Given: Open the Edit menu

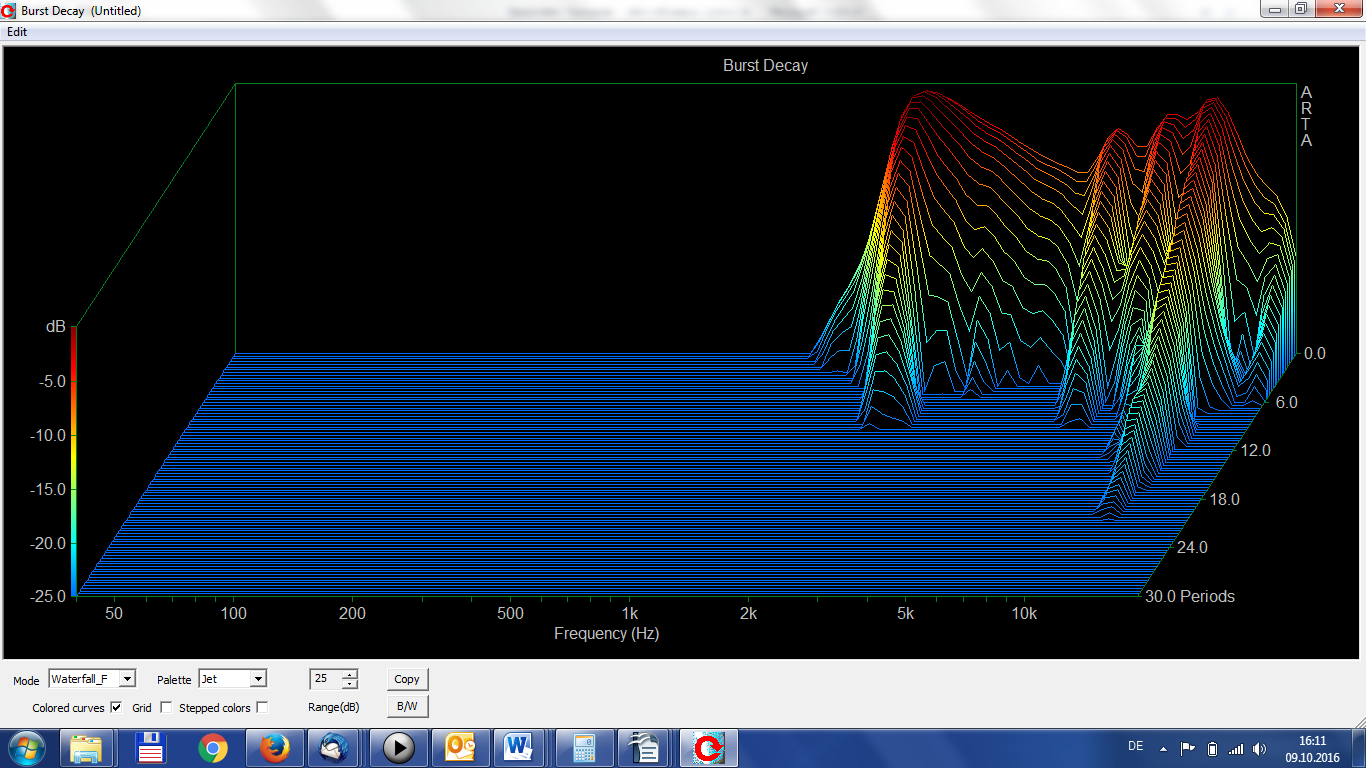Looking at the screenshot, I should [x=17, y=32].
